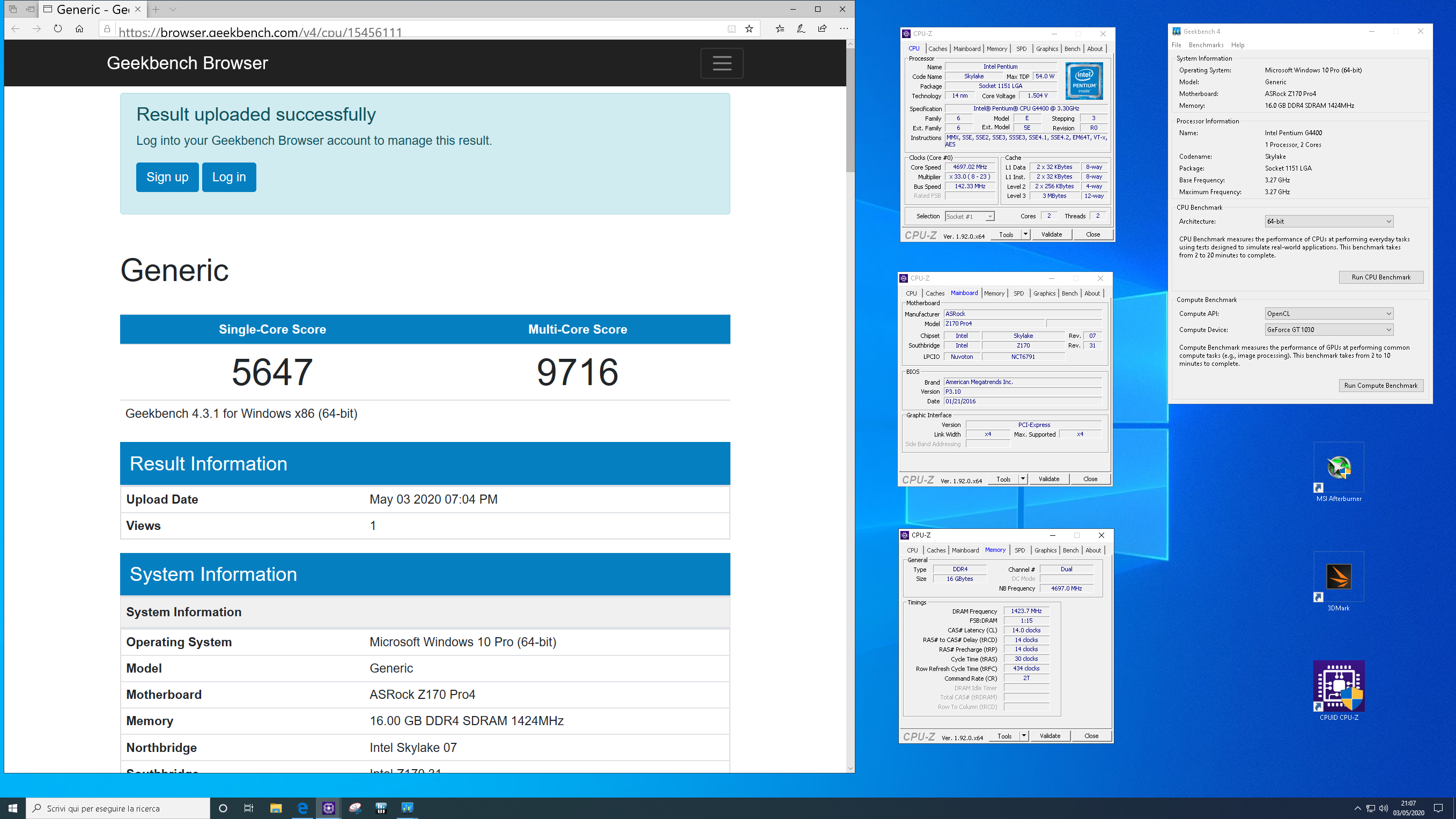Click the browser home icon
1456x819 pixels.
pos(79,28)
